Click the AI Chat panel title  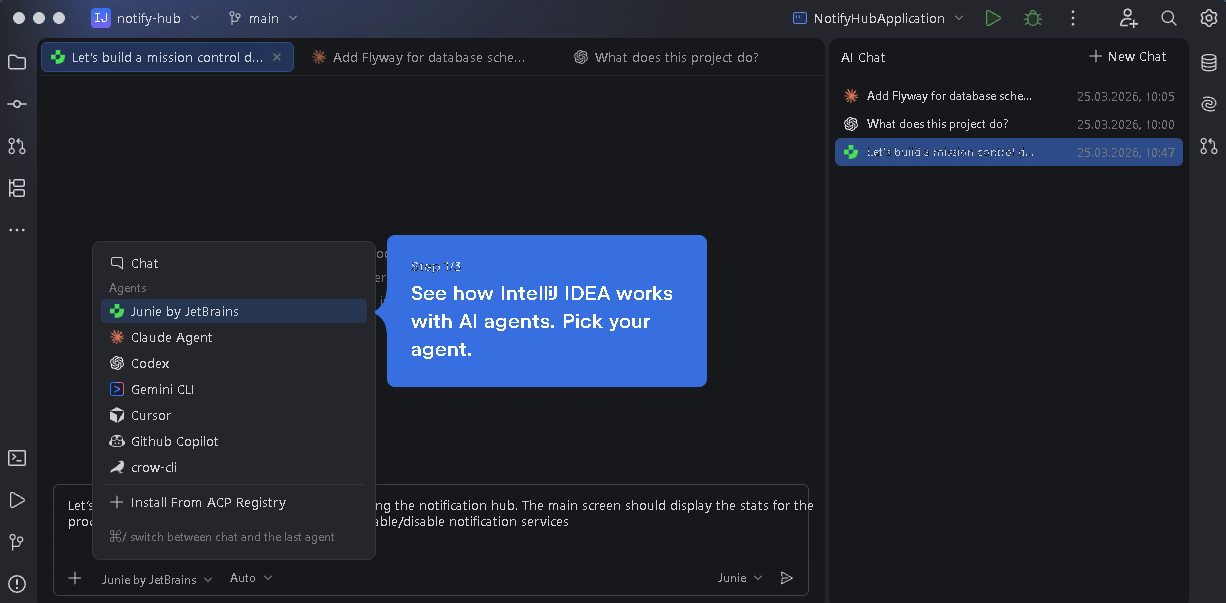click(x=863, y=58)
